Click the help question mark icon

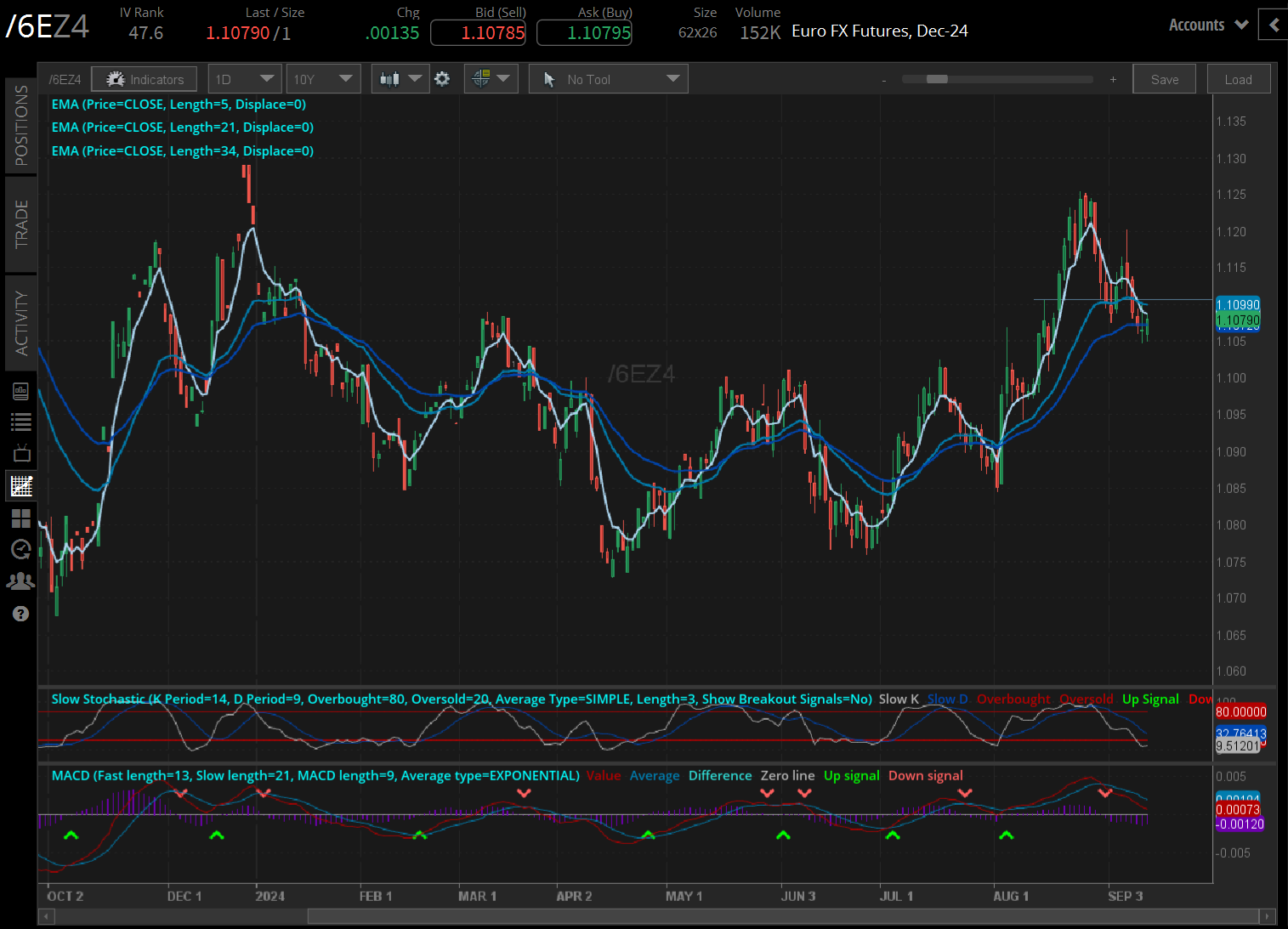pyautogui.click(x=21, y=614)
